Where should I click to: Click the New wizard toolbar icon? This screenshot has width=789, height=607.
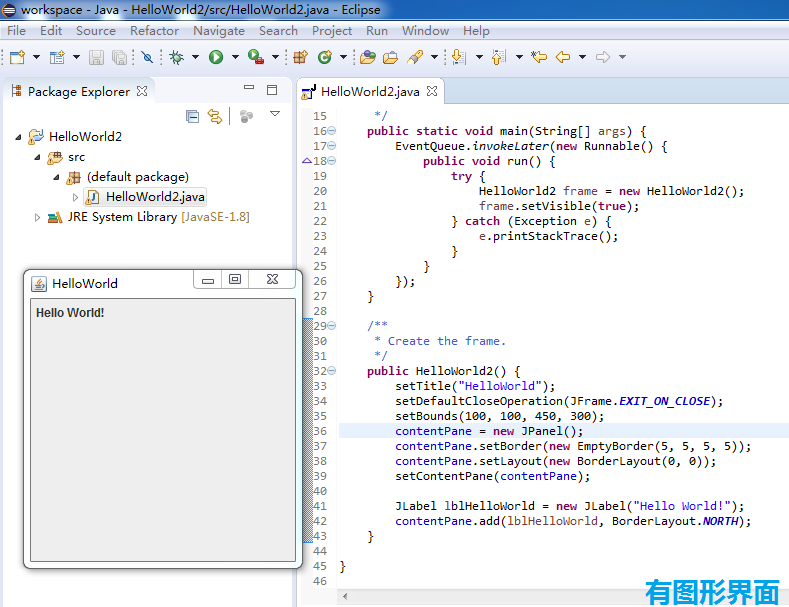click(17, 57)
